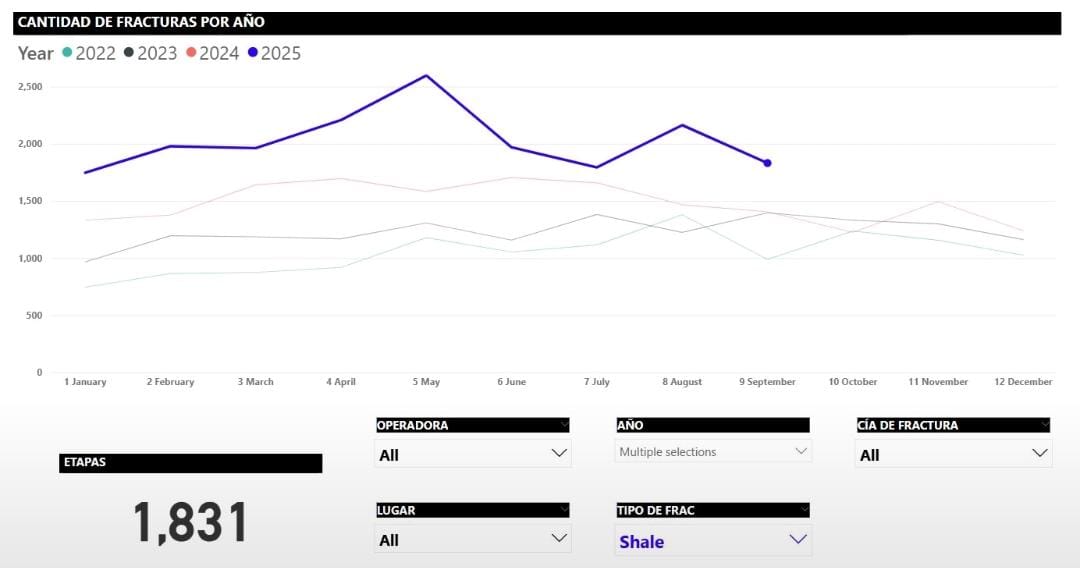Highlight the 2025 series legend dot
Screen dimensions: 1080x568
[x=253, y=53]
